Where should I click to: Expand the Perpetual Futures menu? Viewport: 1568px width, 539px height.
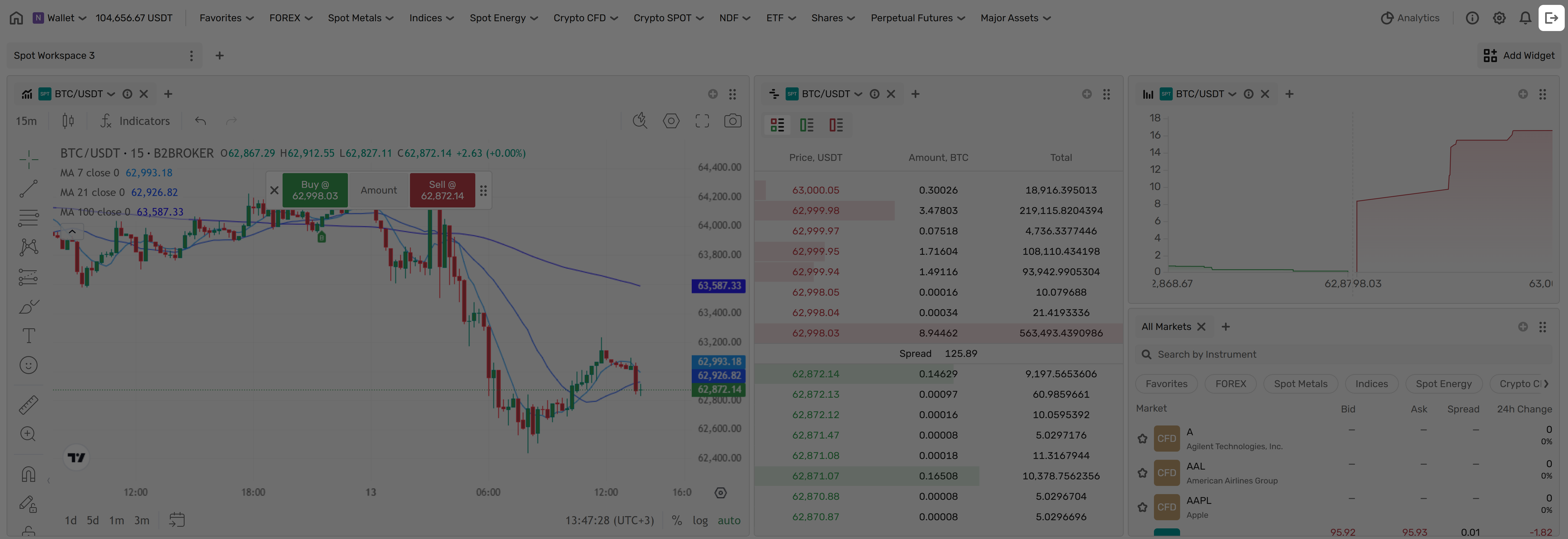(917, 18)
